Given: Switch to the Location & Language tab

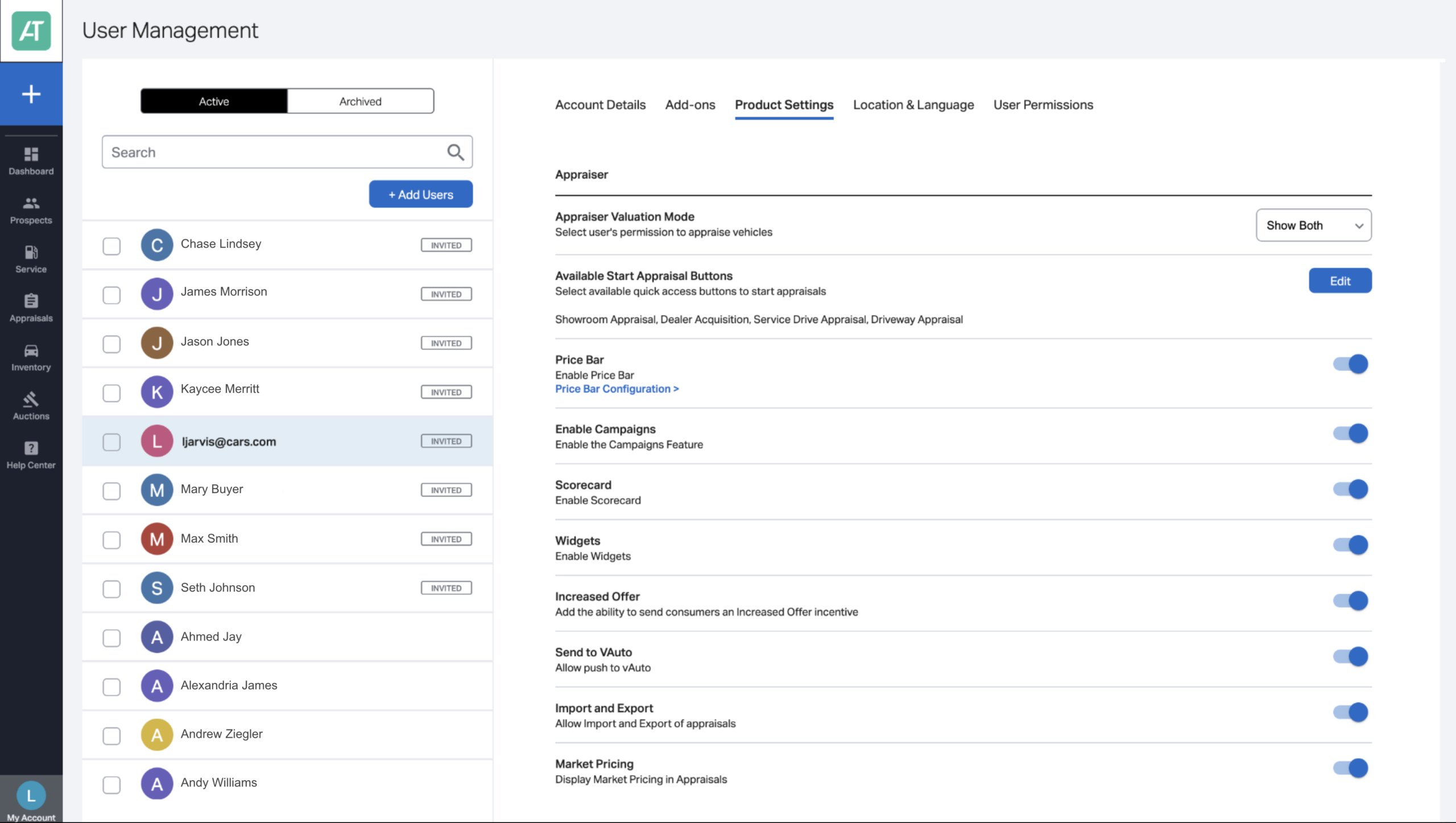Looking at the screenshot, I should tap(913, 105).
